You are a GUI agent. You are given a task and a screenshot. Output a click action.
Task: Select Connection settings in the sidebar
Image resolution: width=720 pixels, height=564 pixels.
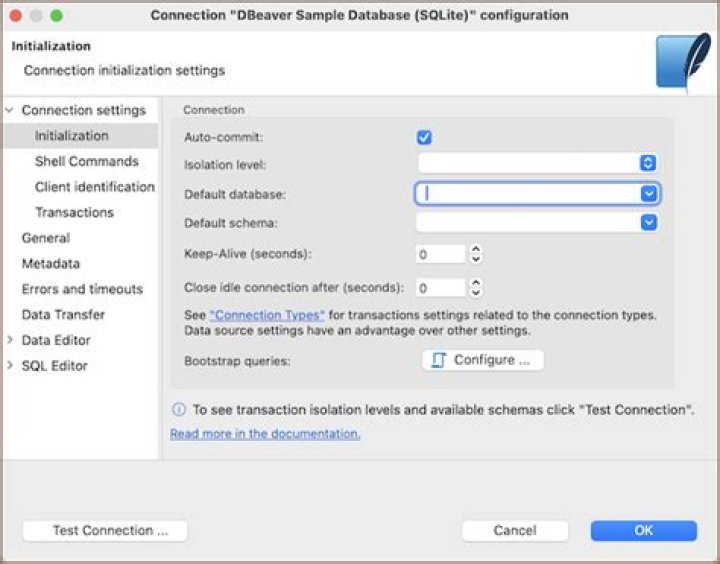84,110
